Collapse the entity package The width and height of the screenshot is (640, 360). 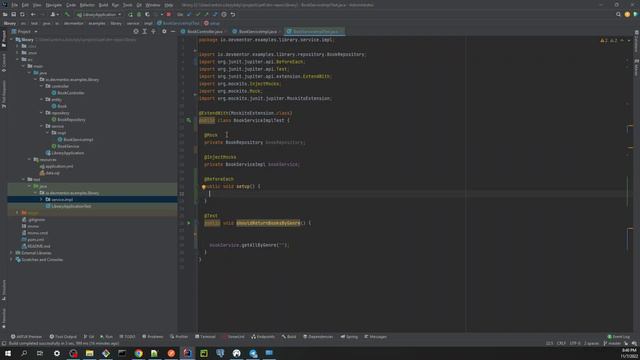tap(42, 100)
